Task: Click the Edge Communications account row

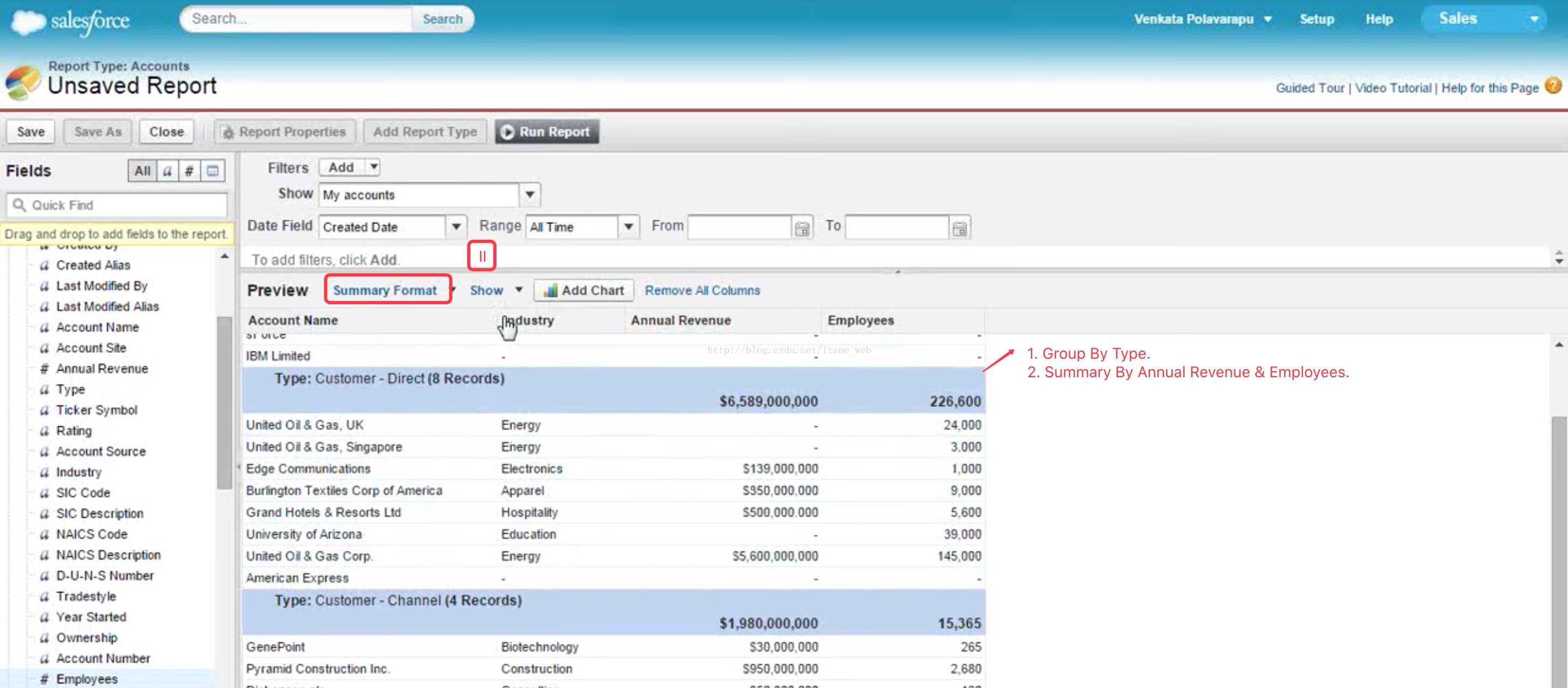Action: (613, 469)
